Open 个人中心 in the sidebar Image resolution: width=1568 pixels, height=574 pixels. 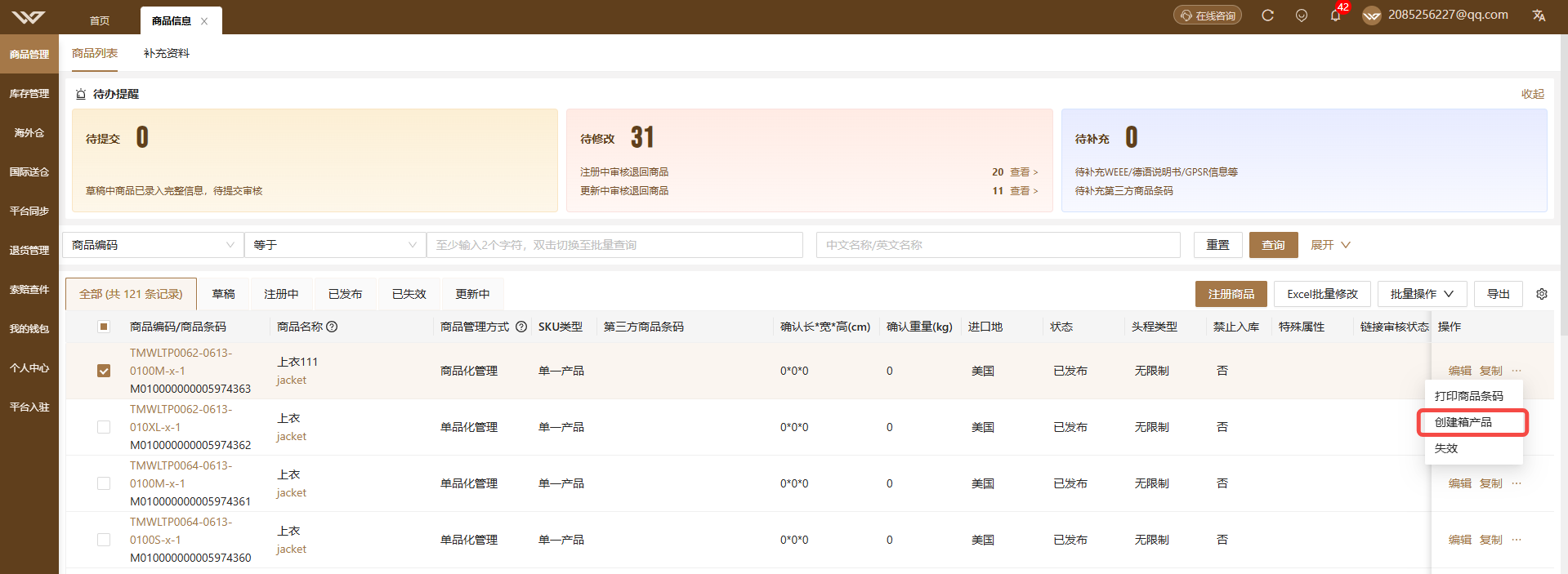tap(29, 368)
